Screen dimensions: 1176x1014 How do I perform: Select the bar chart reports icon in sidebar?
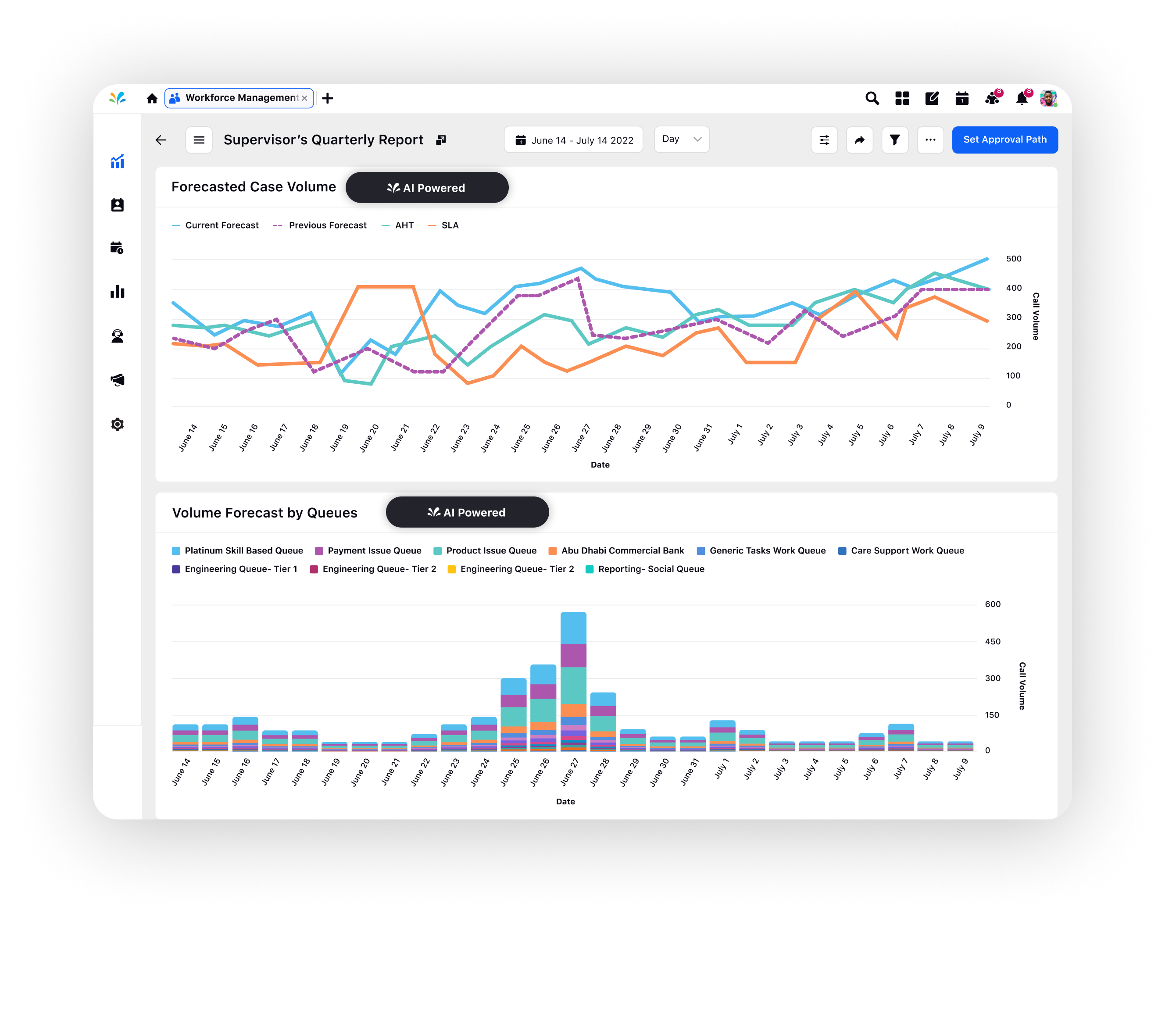click(118, 292)
